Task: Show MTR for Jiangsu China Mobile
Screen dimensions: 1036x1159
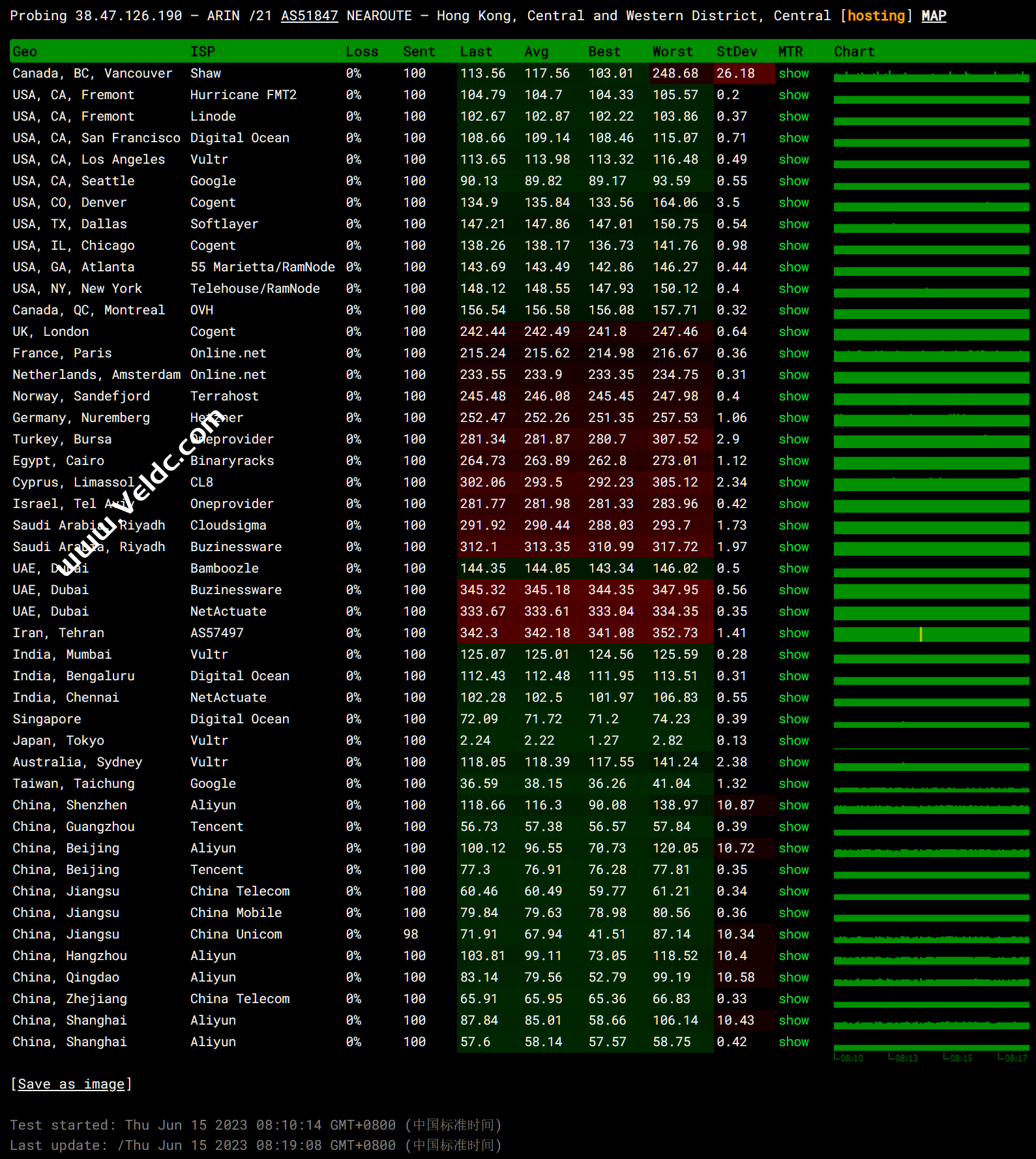Action: tap(793, 913)
